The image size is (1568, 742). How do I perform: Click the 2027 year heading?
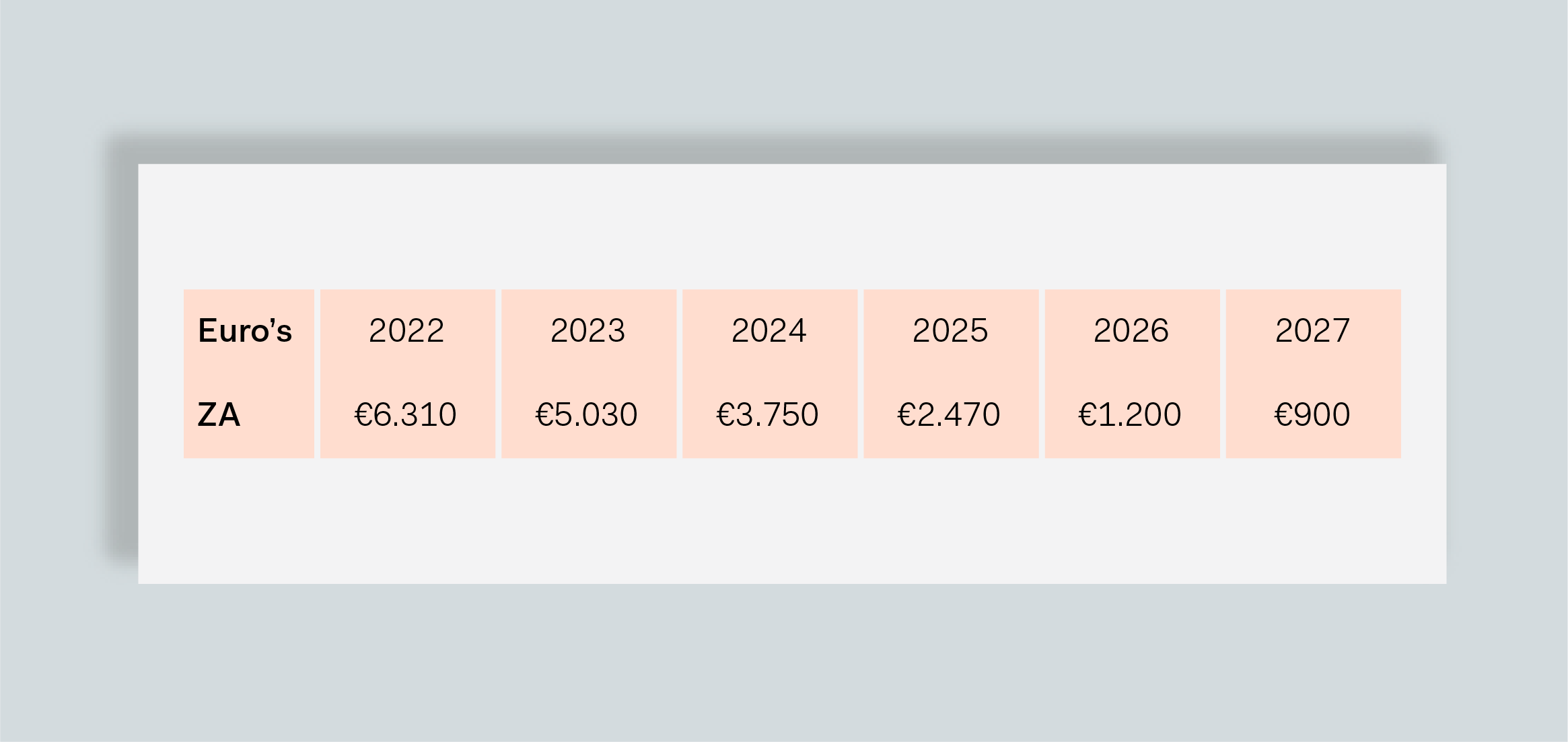coord(1312,331)
